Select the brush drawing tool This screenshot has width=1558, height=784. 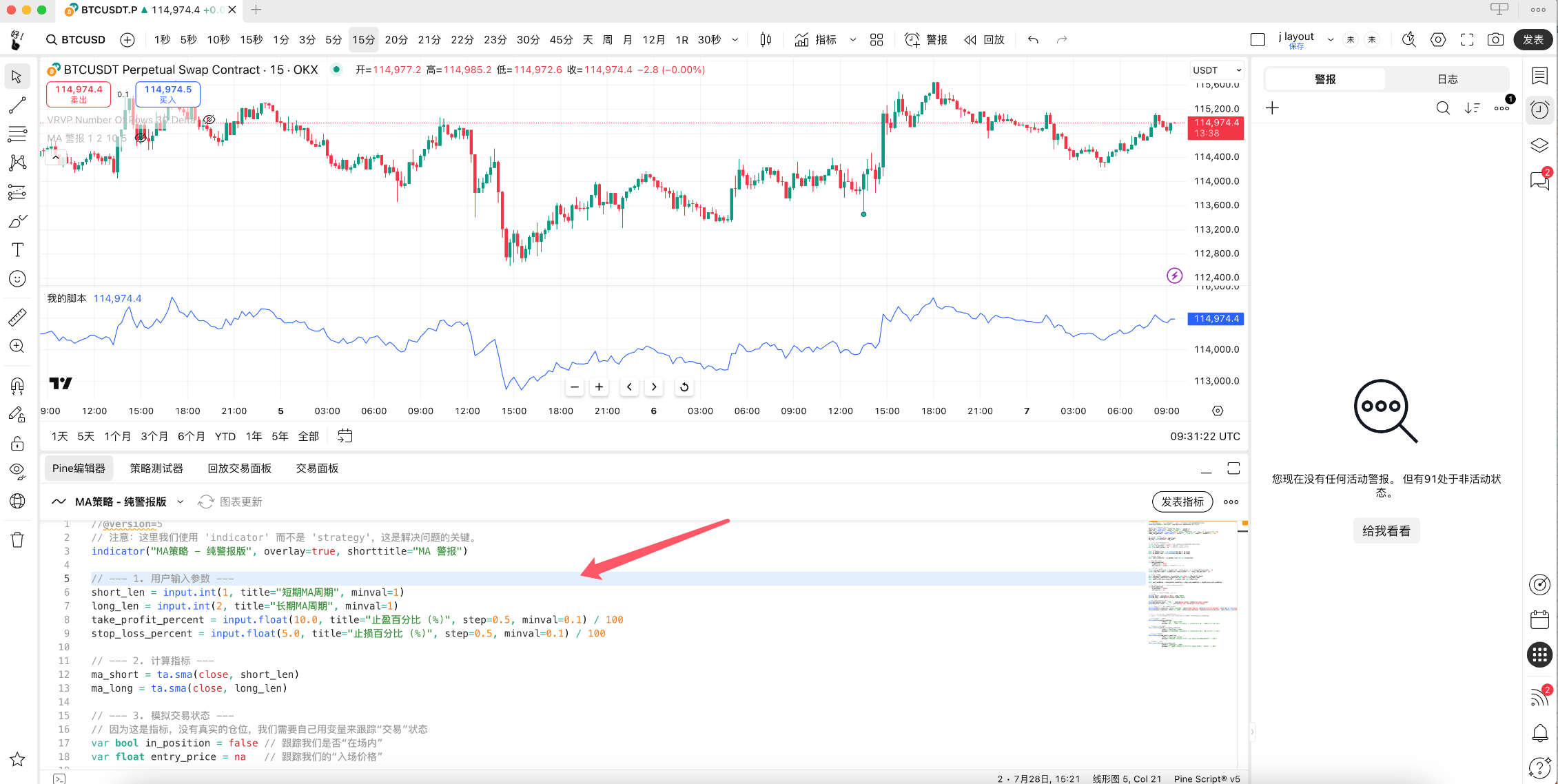(x=17, y=221)
